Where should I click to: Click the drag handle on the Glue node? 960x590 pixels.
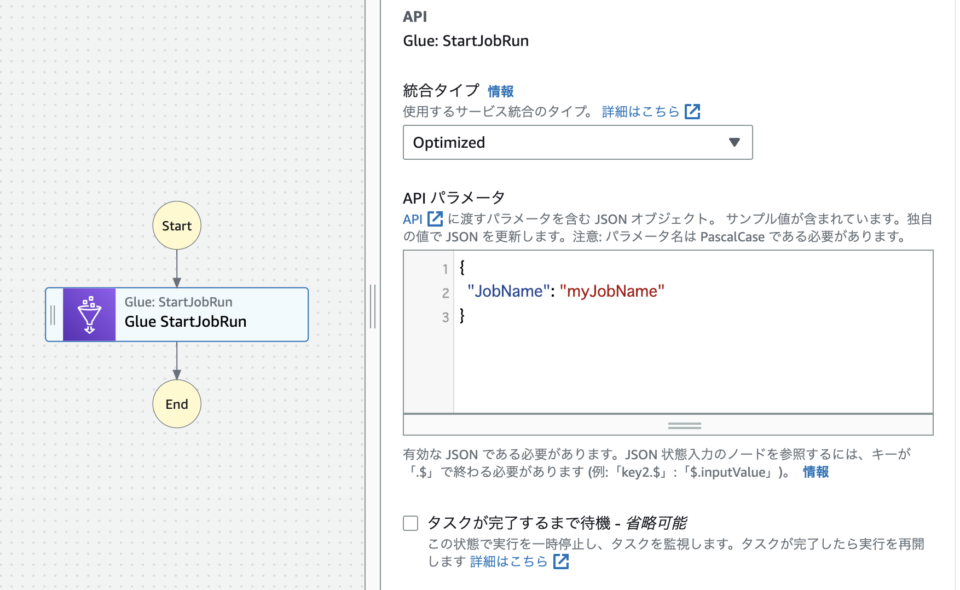[x=51, y=314]
